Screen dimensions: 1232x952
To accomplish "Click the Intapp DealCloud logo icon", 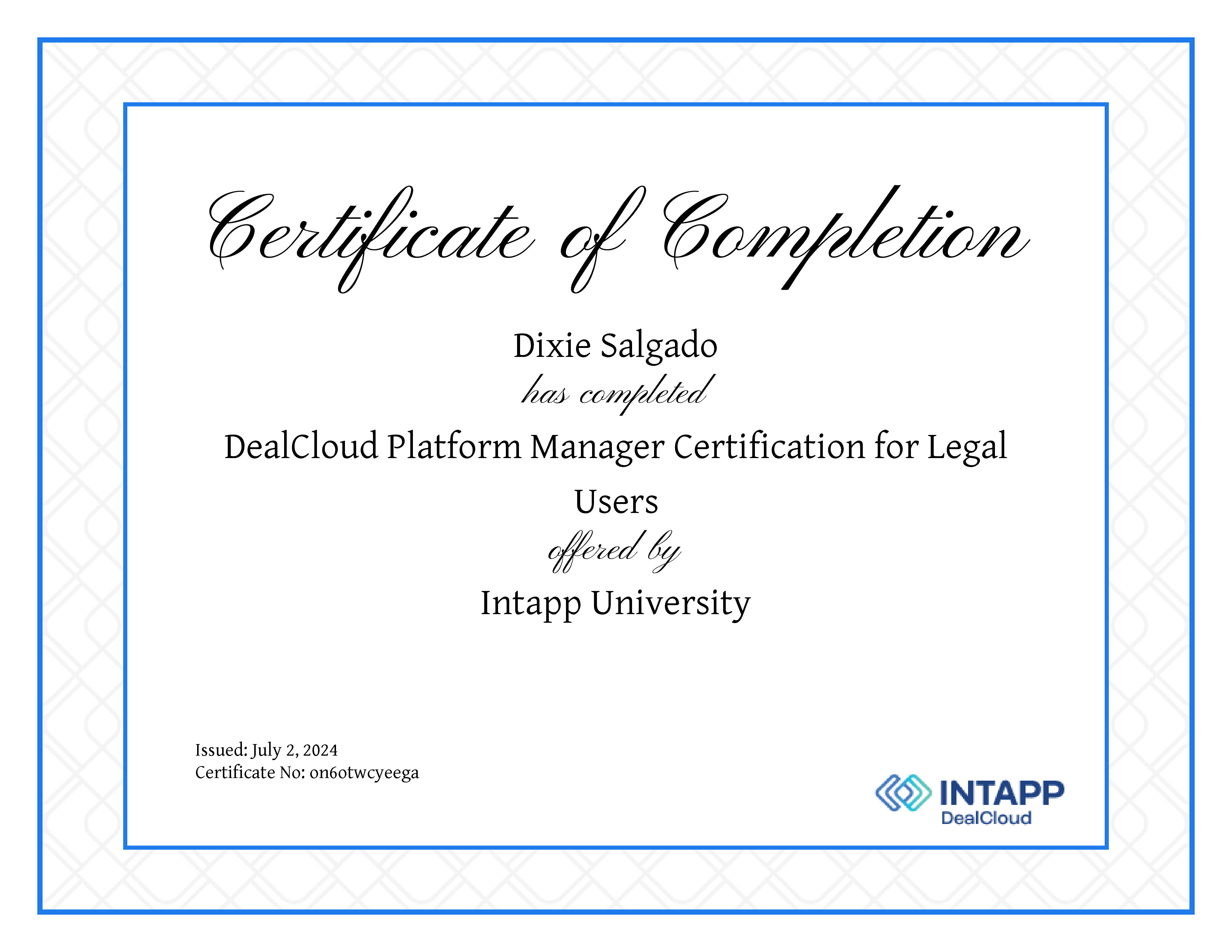I will [903, 793].
